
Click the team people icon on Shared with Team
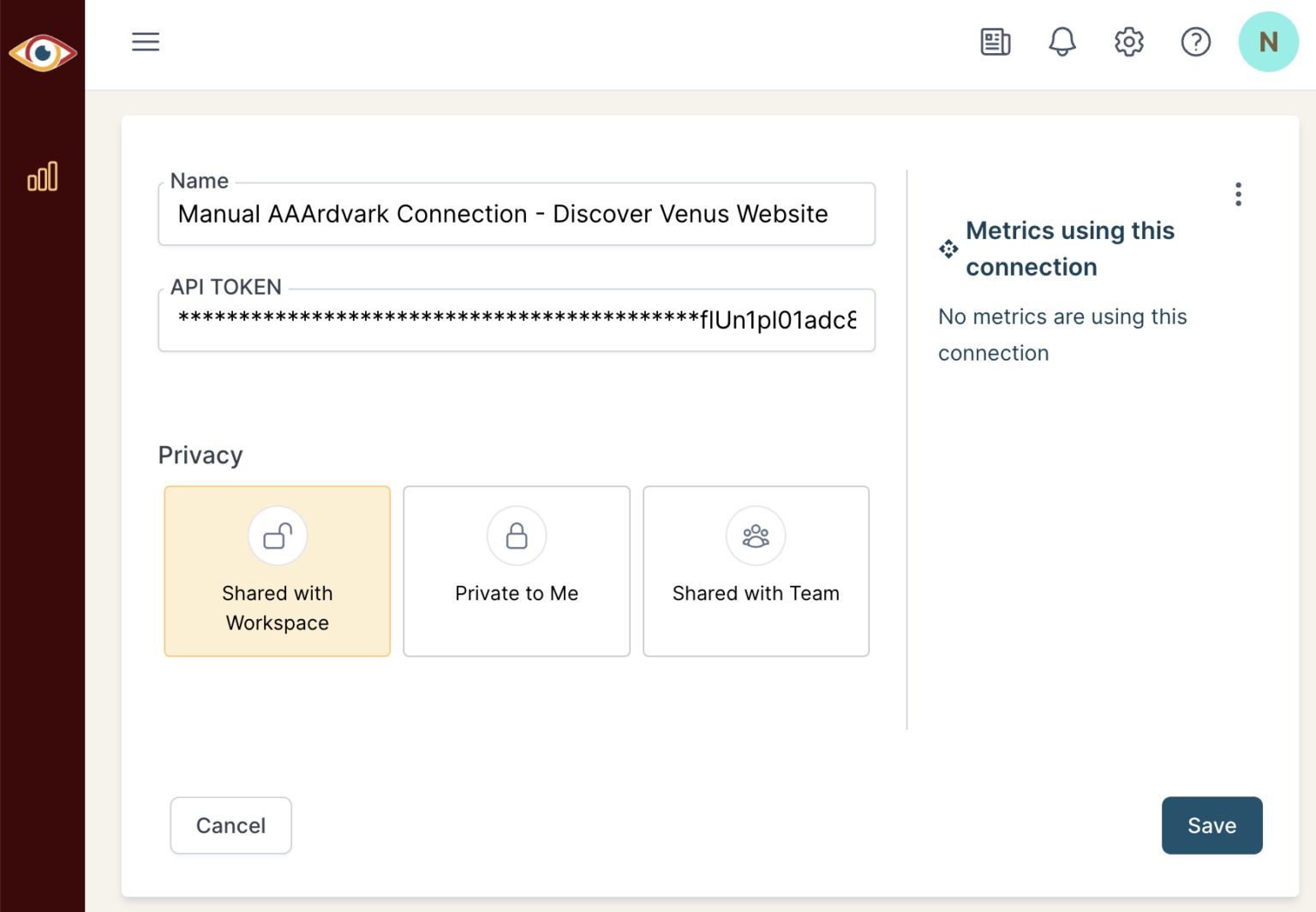click(756, 535)
